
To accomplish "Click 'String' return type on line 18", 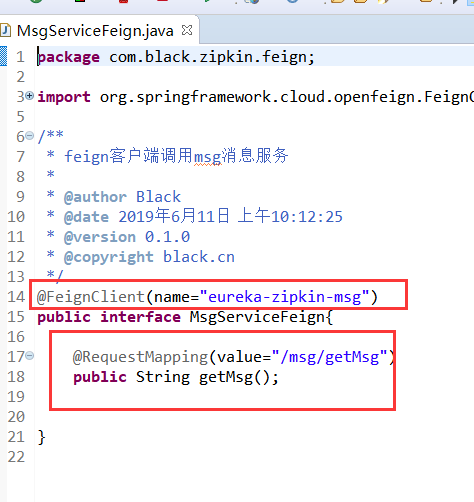I will pos(163,377).
